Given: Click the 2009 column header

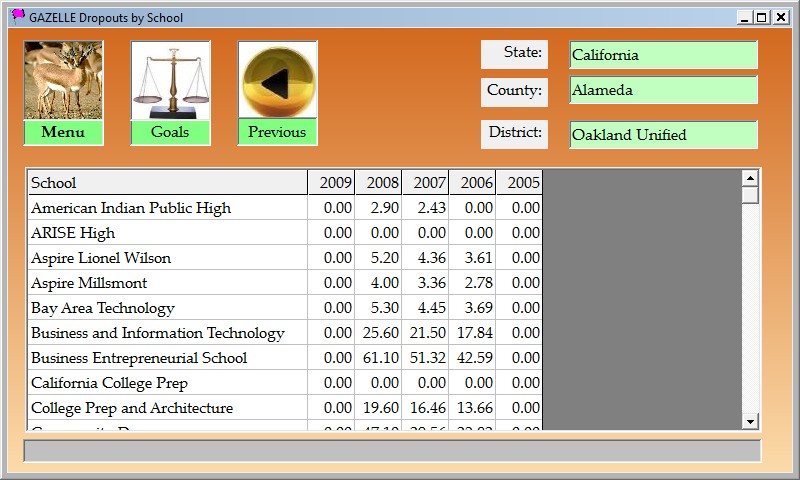Looking at the screenshot, I should coord(332,183).
